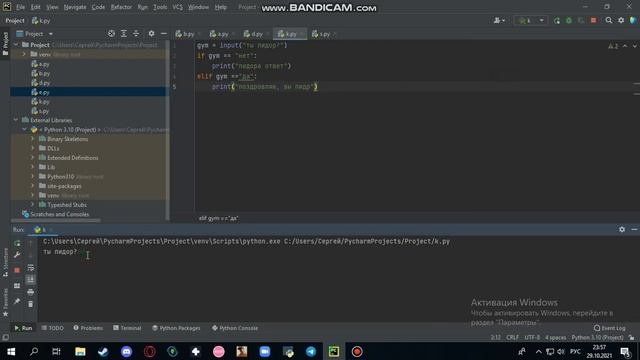Screen dimensions: 640x360
Task: Collapse External Libraries node
Action: point(16,120)
